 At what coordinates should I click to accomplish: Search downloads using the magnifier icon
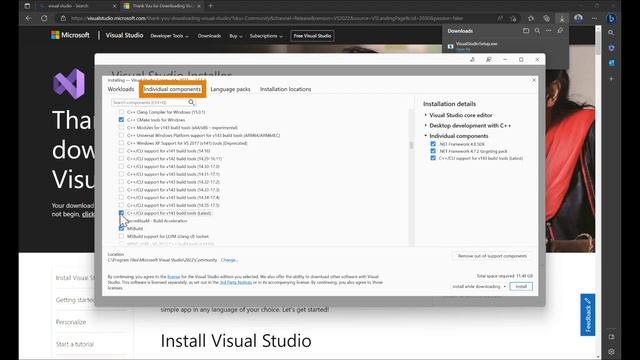tap(537, 31)
